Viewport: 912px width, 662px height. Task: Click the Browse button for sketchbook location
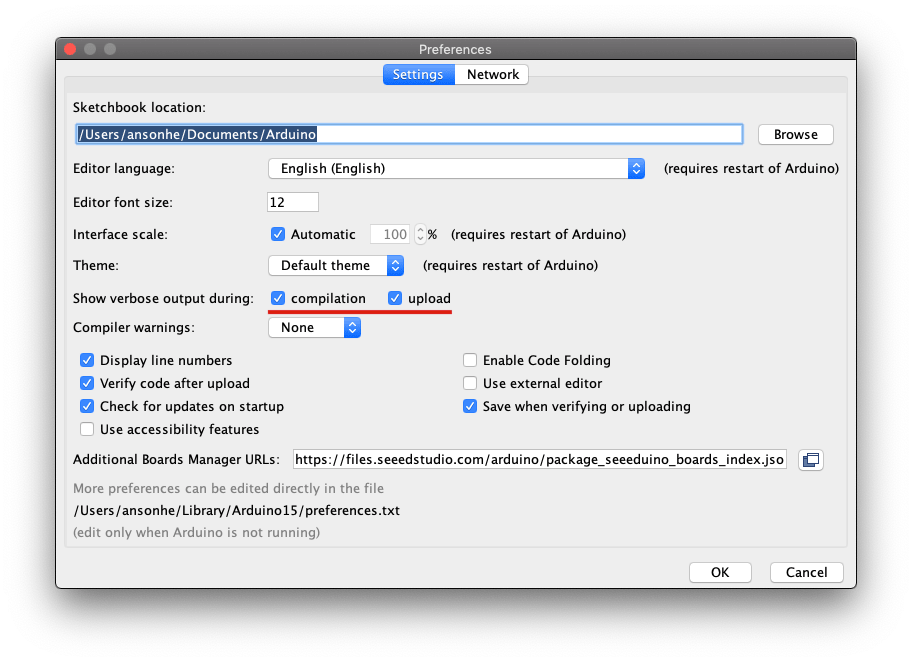[x=795, y=135]
